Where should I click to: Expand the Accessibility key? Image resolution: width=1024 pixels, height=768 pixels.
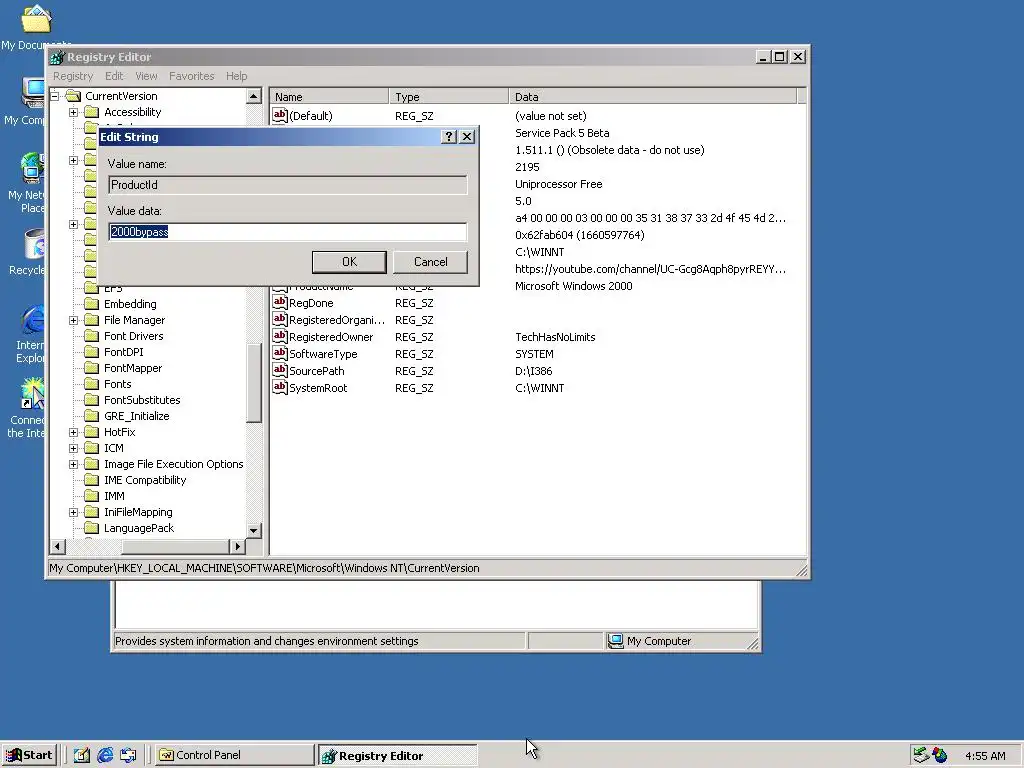point(74,112)
